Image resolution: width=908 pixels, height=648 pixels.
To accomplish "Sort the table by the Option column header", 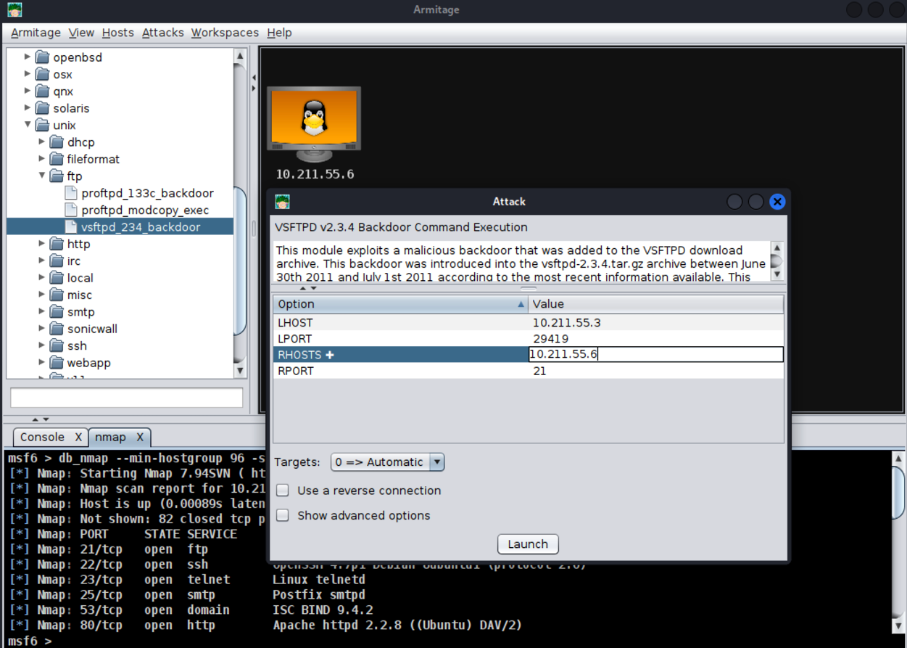I will (400, 304).
